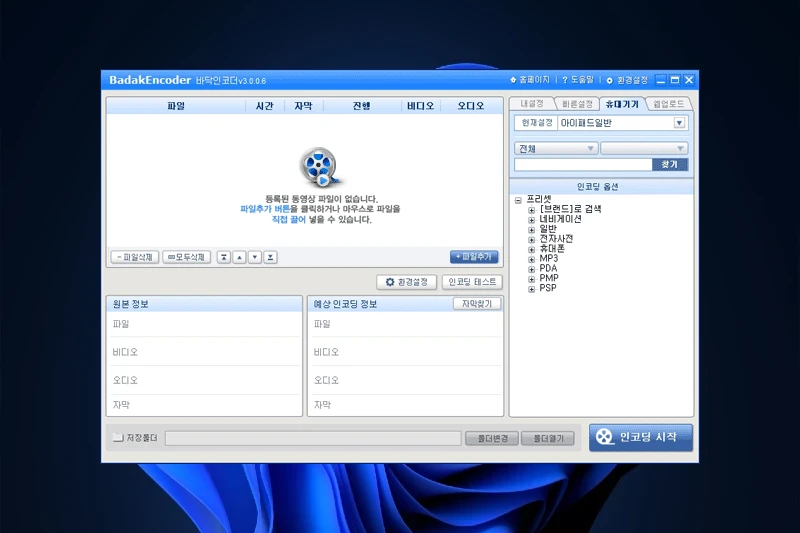
Task: Expand the MP3 preset node
Action: point(532,258)
